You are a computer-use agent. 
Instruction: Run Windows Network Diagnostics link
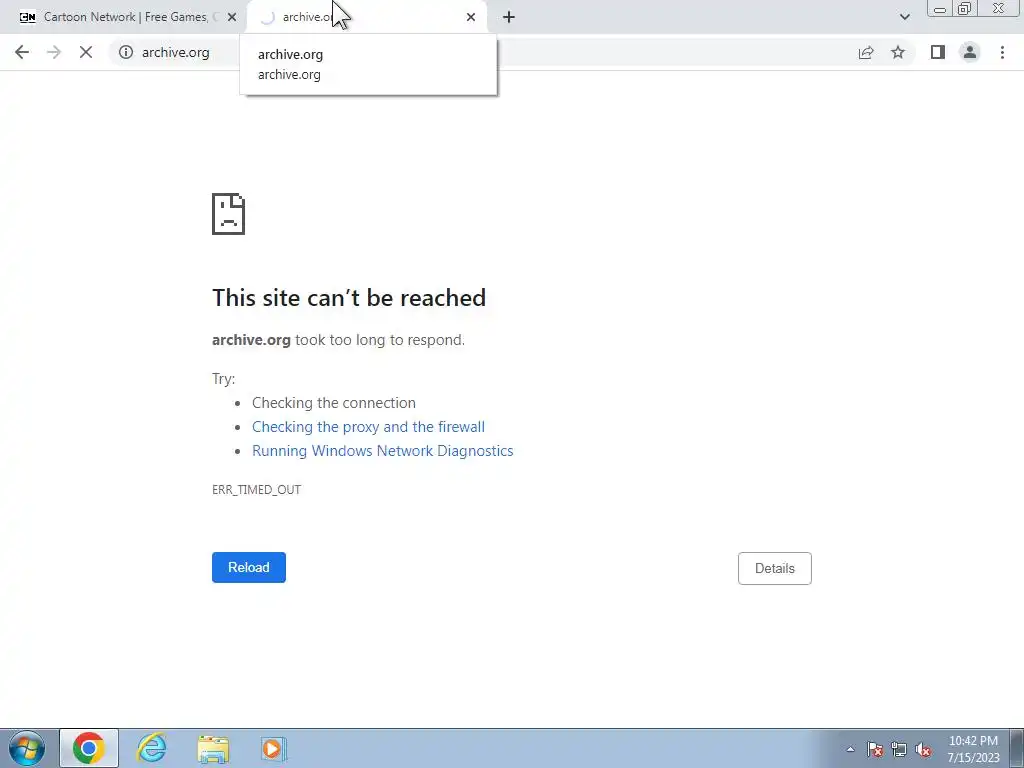click(x=383, y=451)
